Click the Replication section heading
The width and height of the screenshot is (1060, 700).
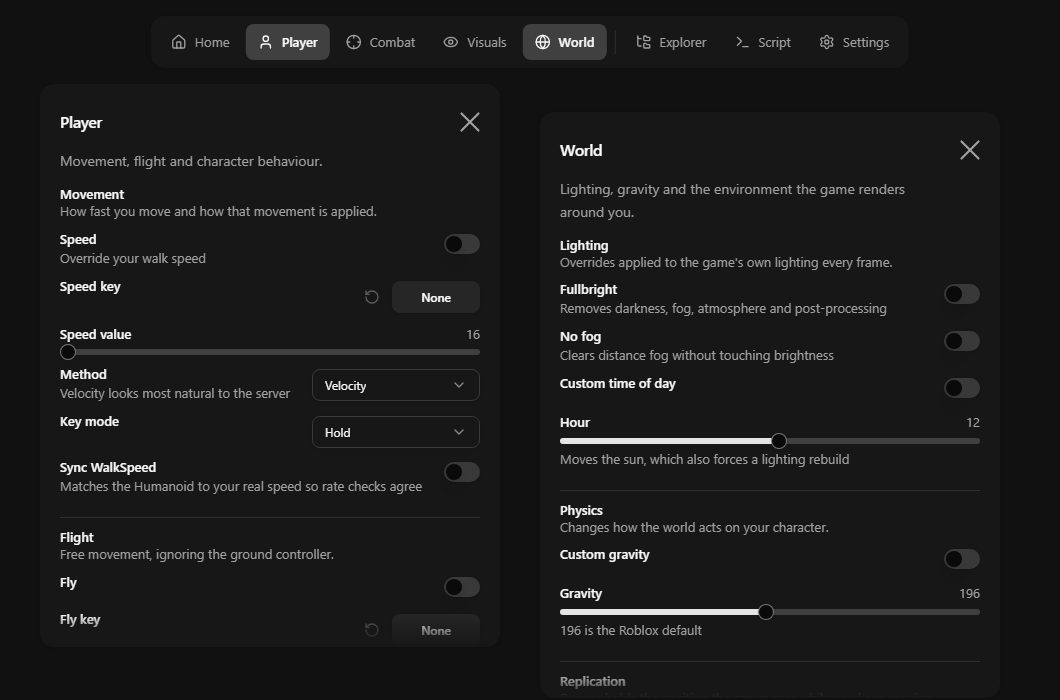(592, 682)
